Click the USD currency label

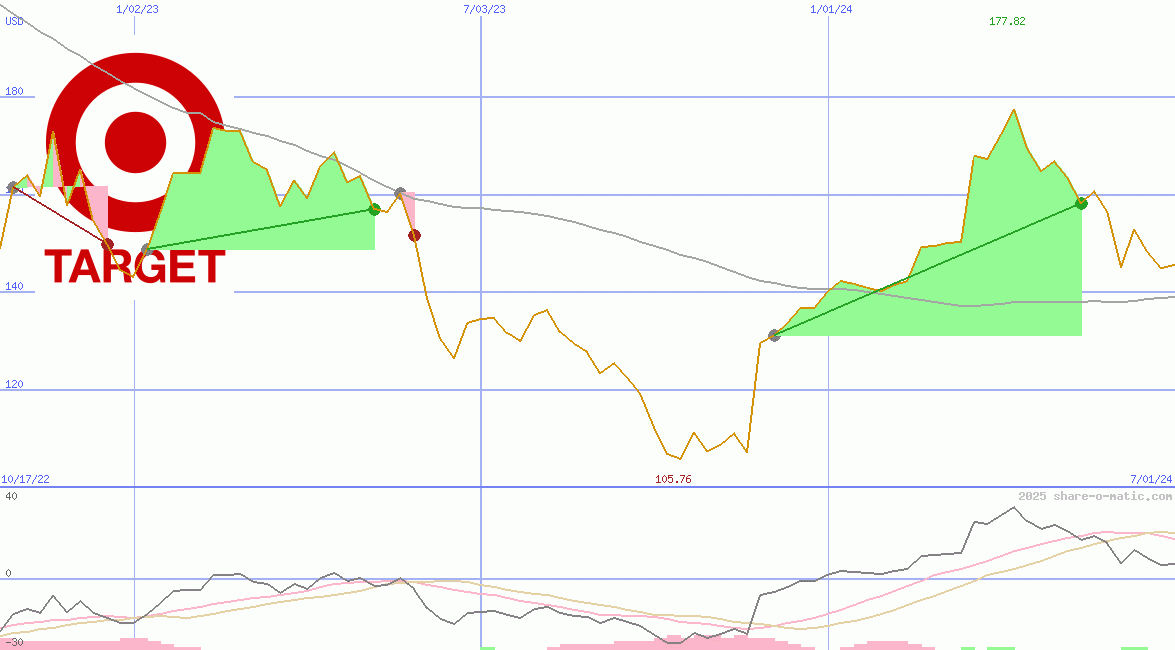coord(15,21)
